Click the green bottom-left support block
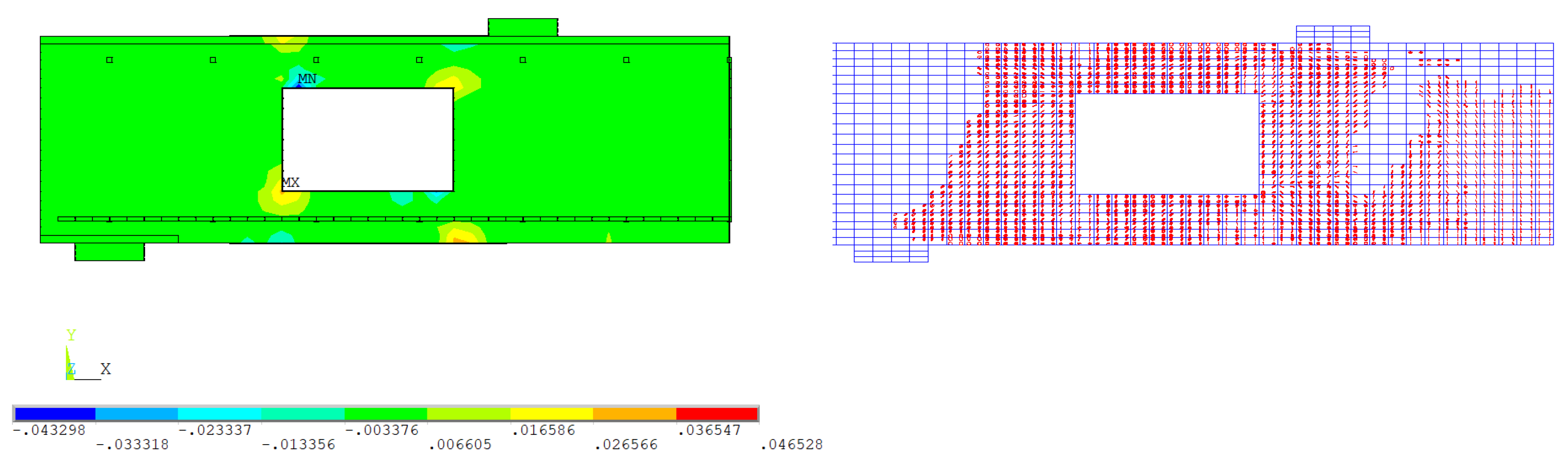The image size is (1568, 471). click(x=109, y=252)
